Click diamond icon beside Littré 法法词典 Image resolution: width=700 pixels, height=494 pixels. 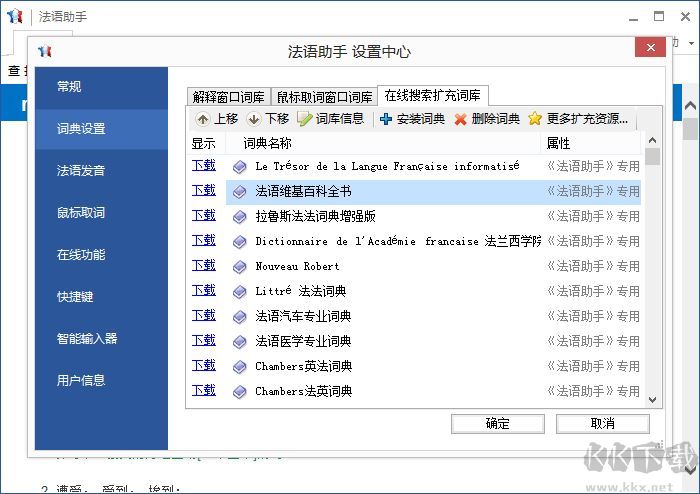(x=240, y=292)
